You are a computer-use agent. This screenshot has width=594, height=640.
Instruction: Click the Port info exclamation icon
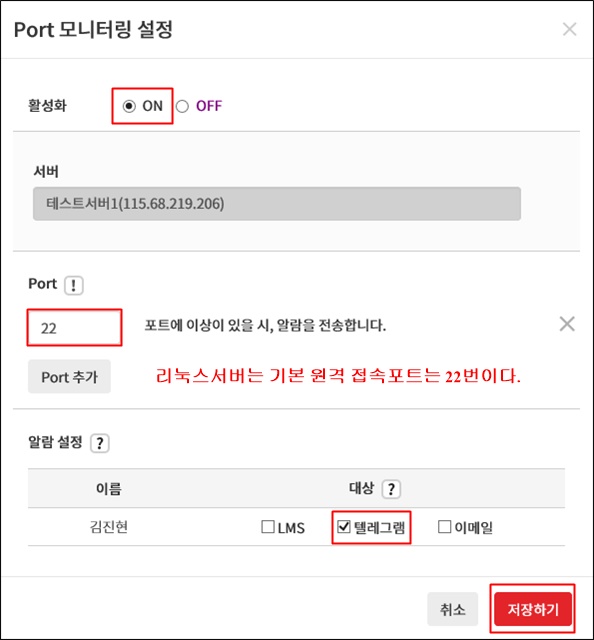tap(74, 285)
